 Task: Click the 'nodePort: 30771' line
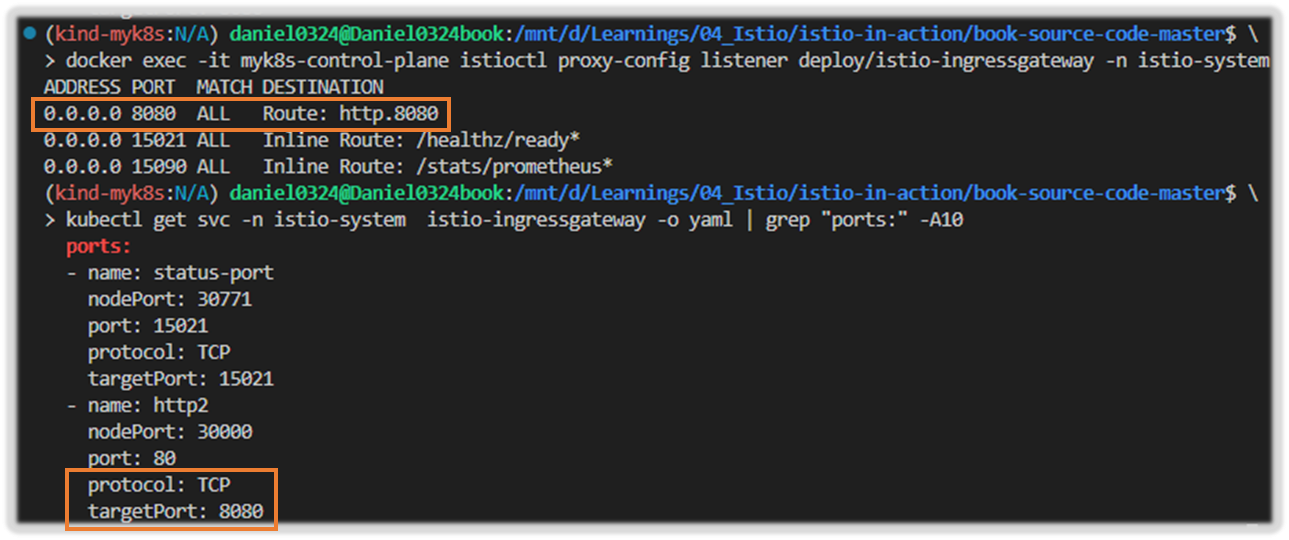170,299
